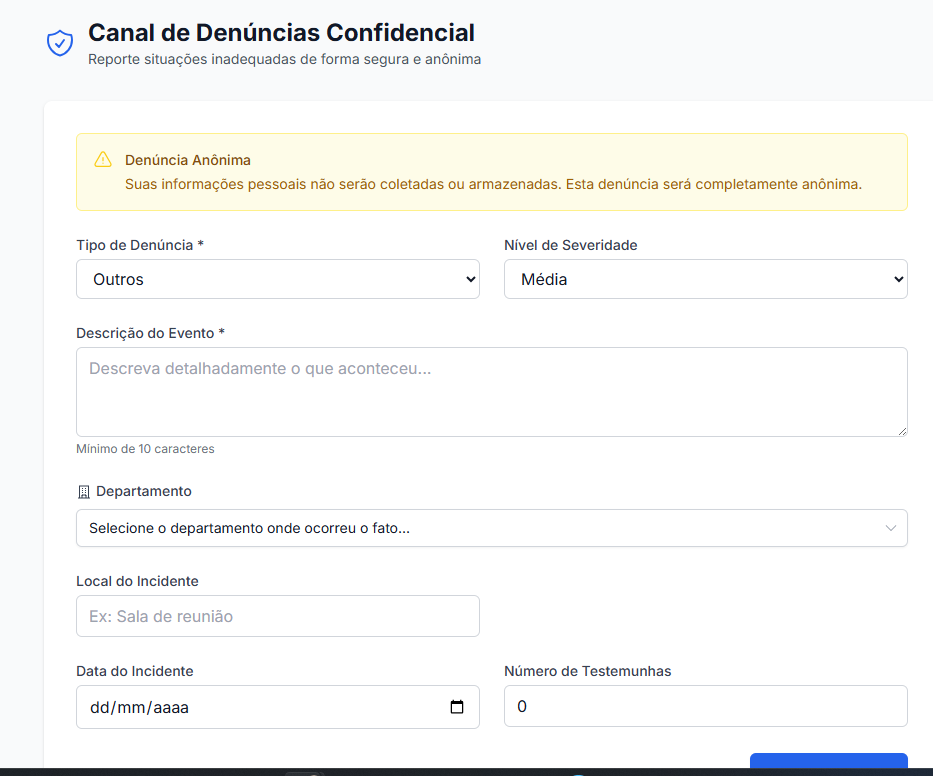Click the Número de Testemunhas number field
The image size is (933, 776).
[705, 706]
